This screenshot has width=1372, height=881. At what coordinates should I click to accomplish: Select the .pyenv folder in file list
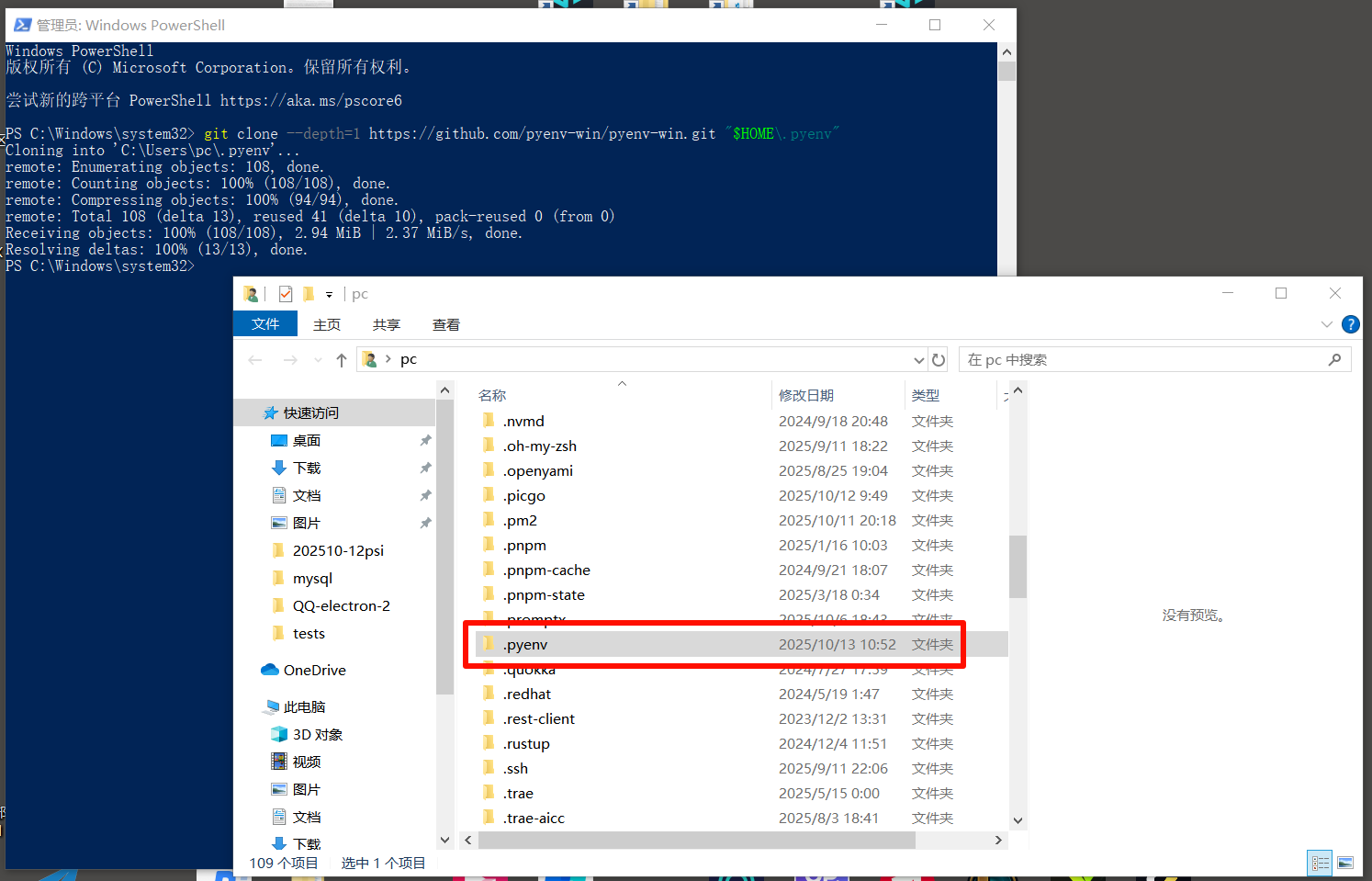pyautogui.click(x=525, y=645)
